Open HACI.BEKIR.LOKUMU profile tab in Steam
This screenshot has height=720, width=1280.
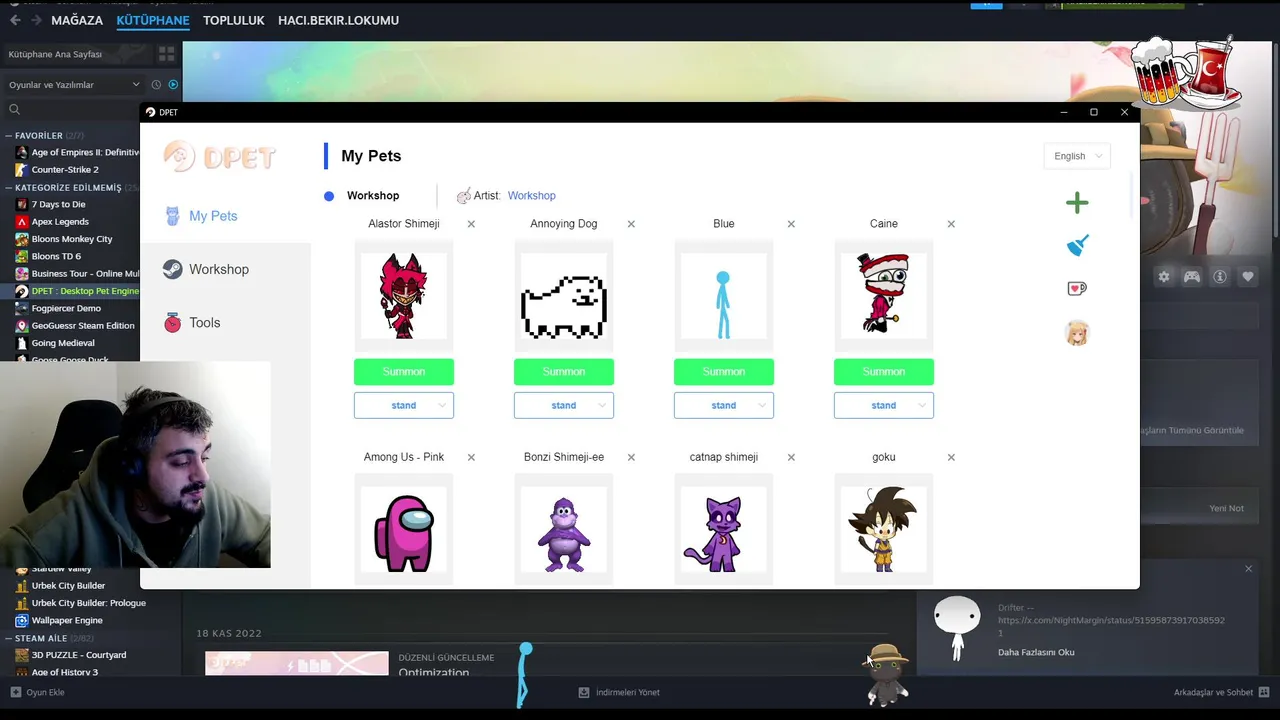tap(338, 20)
